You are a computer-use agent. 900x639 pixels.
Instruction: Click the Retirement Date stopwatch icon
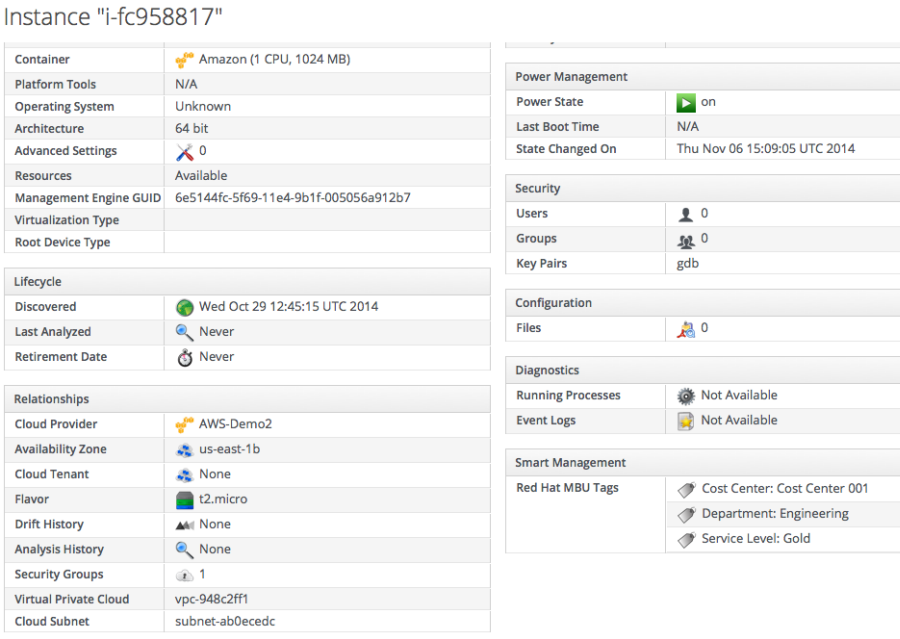(x=184, y=357)
